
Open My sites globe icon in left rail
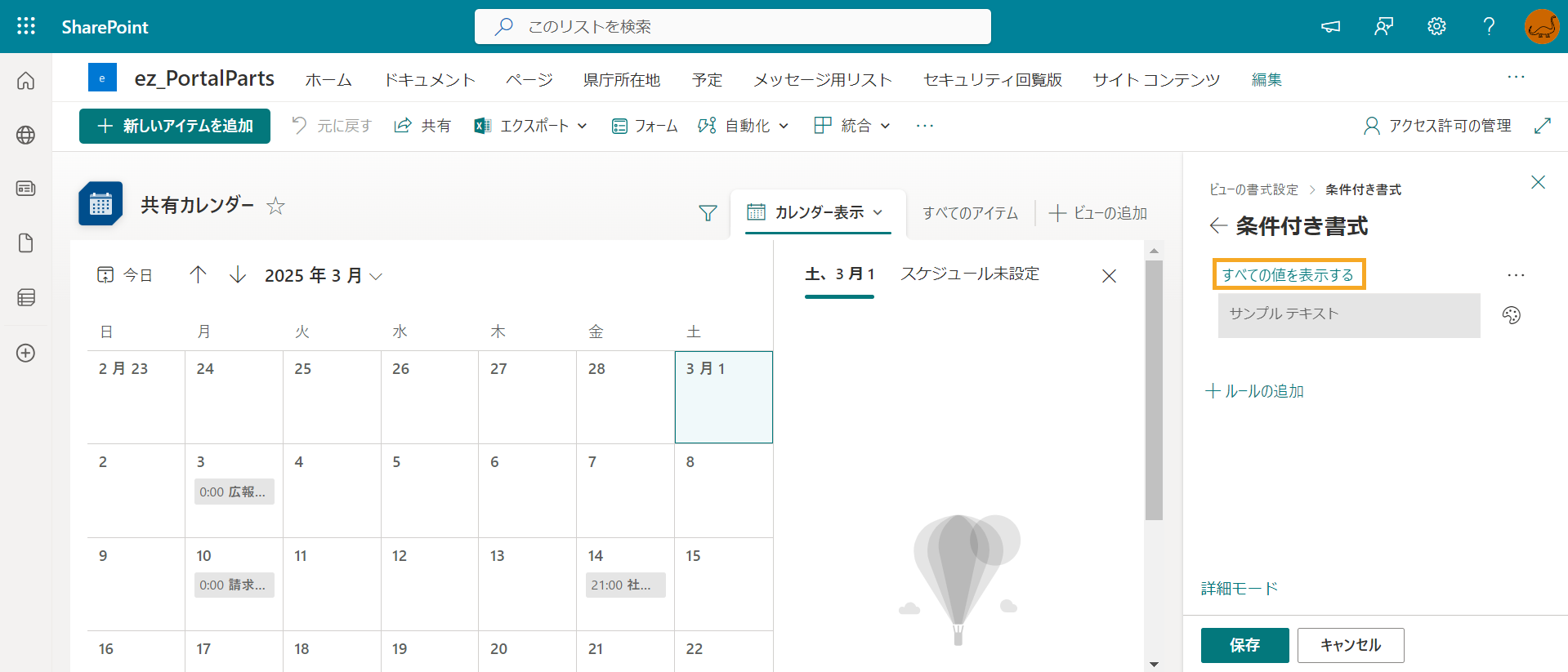(26, 135)
